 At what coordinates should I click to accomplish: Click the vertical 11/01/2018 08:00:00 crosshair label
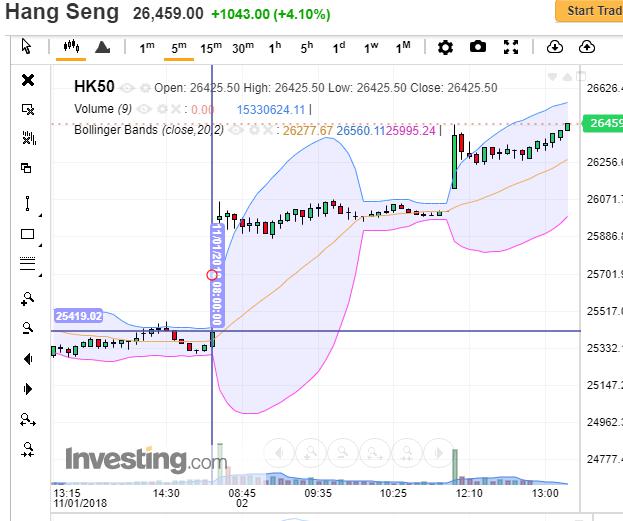[217, 275]
